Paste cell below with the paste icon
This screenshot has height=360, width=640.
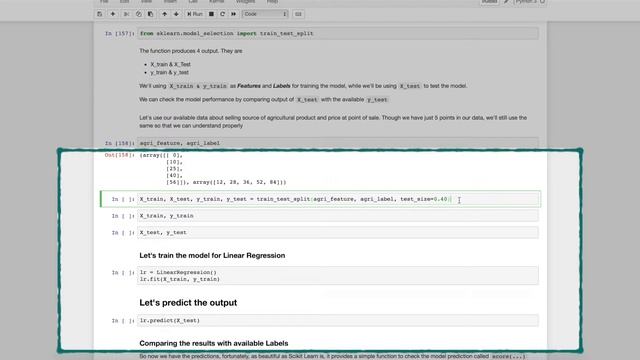click(150, 14)
